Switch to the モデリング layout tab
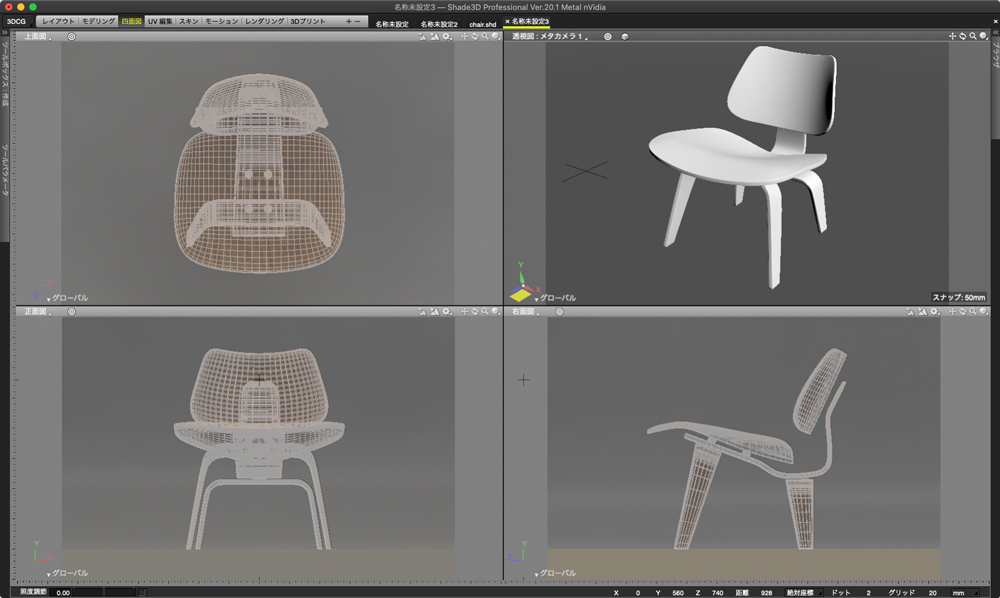The height and width of the screenshot is (598, 1000). coord(98,21)
